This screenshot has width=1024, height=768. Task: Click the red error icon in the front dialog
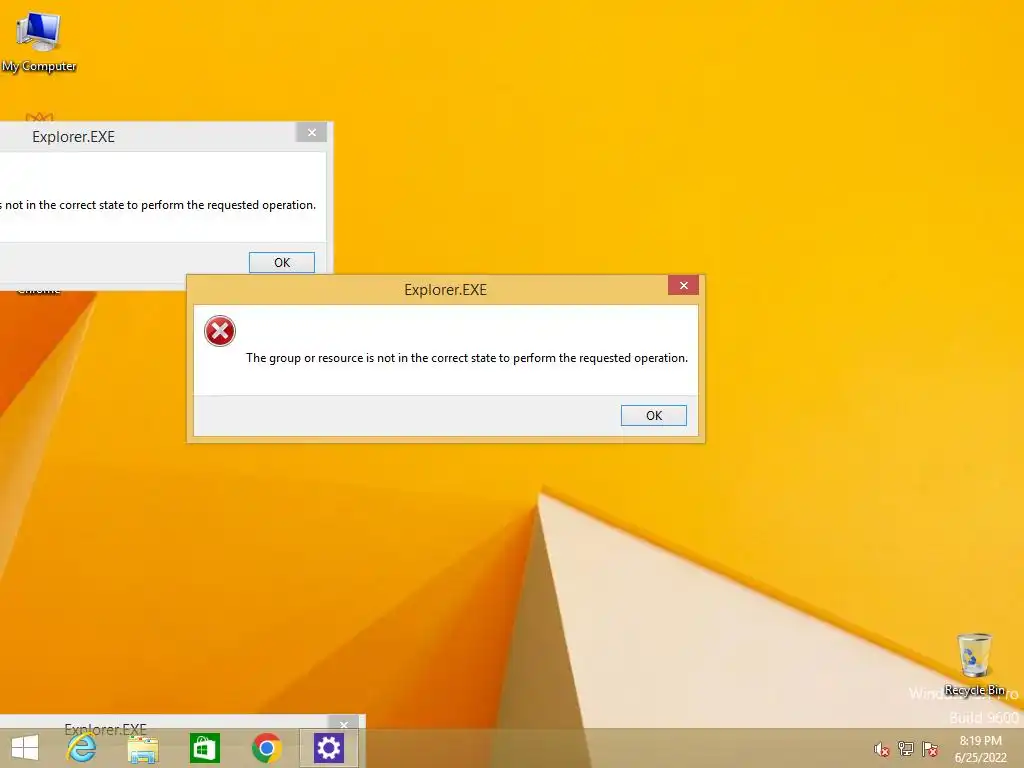[x=219, y=331]
